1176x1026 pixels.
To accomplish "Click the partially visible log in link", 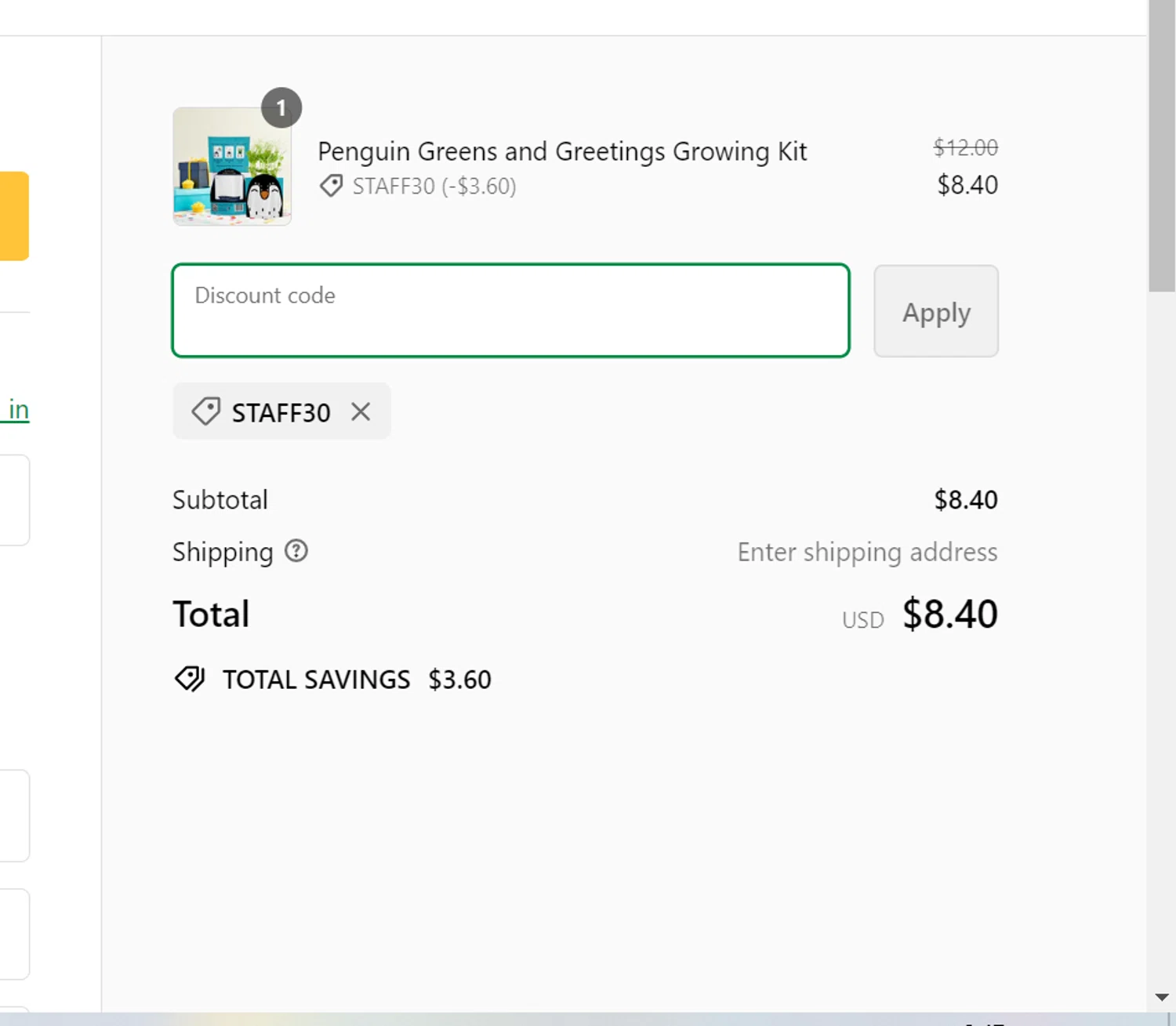I will pyautogui.click(x=17, y=410).
